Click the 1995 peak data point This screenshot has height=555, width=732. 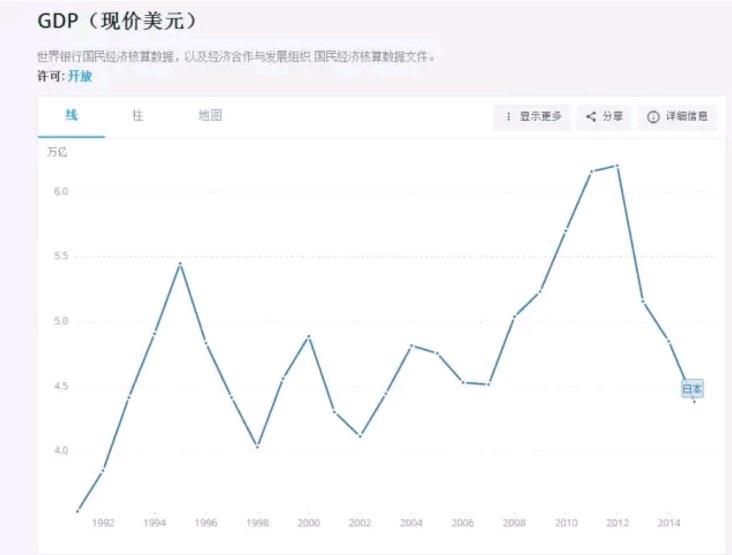(180, 264)
